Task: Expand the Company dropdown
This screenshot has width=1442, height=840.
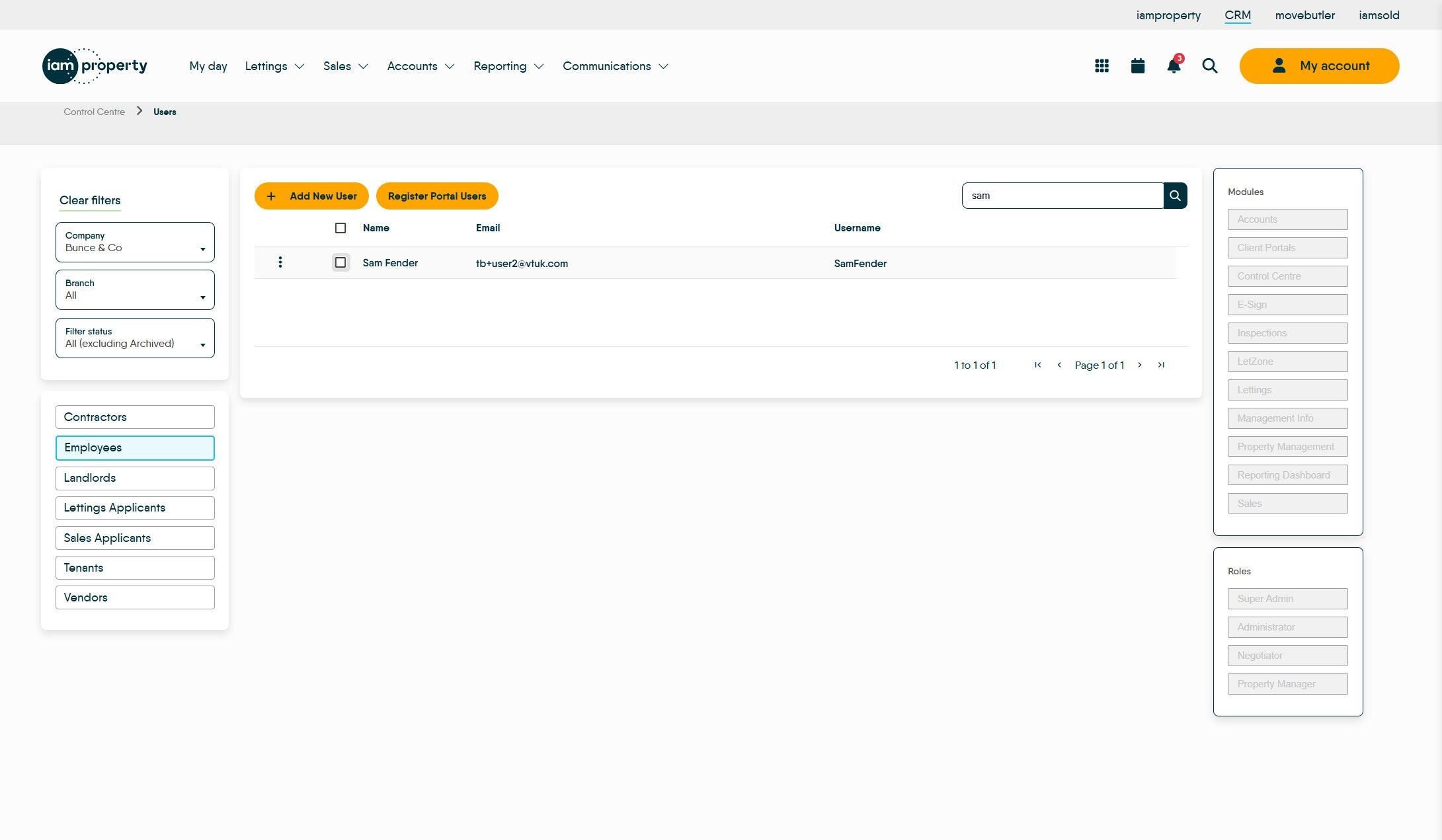Action: point(135,242)
